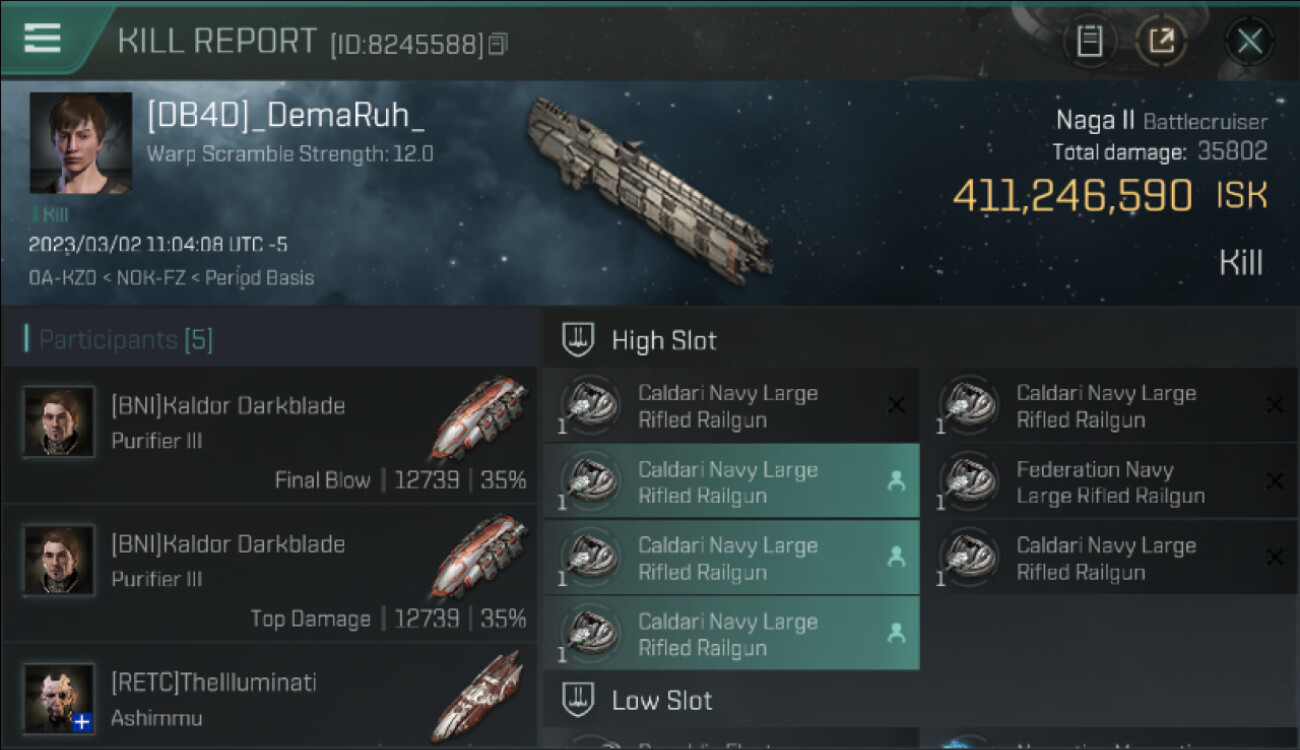The image size is (1300, 750).
Task: Click the High Slot section icon
Action: click(x=579, y=340)
